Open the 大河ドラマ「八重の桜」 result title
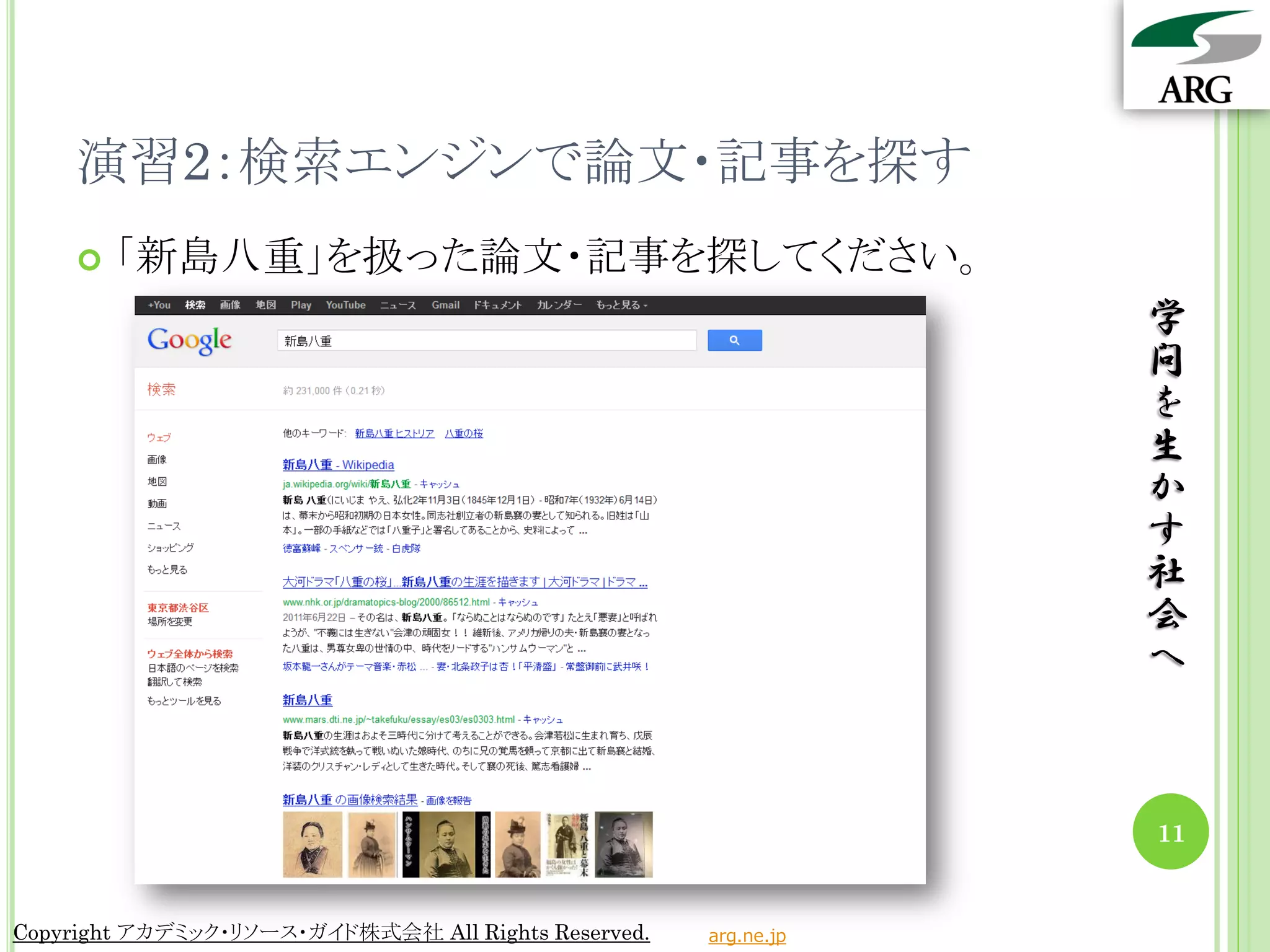Screen dimensions: 1270x952 (x=465, y=582)
